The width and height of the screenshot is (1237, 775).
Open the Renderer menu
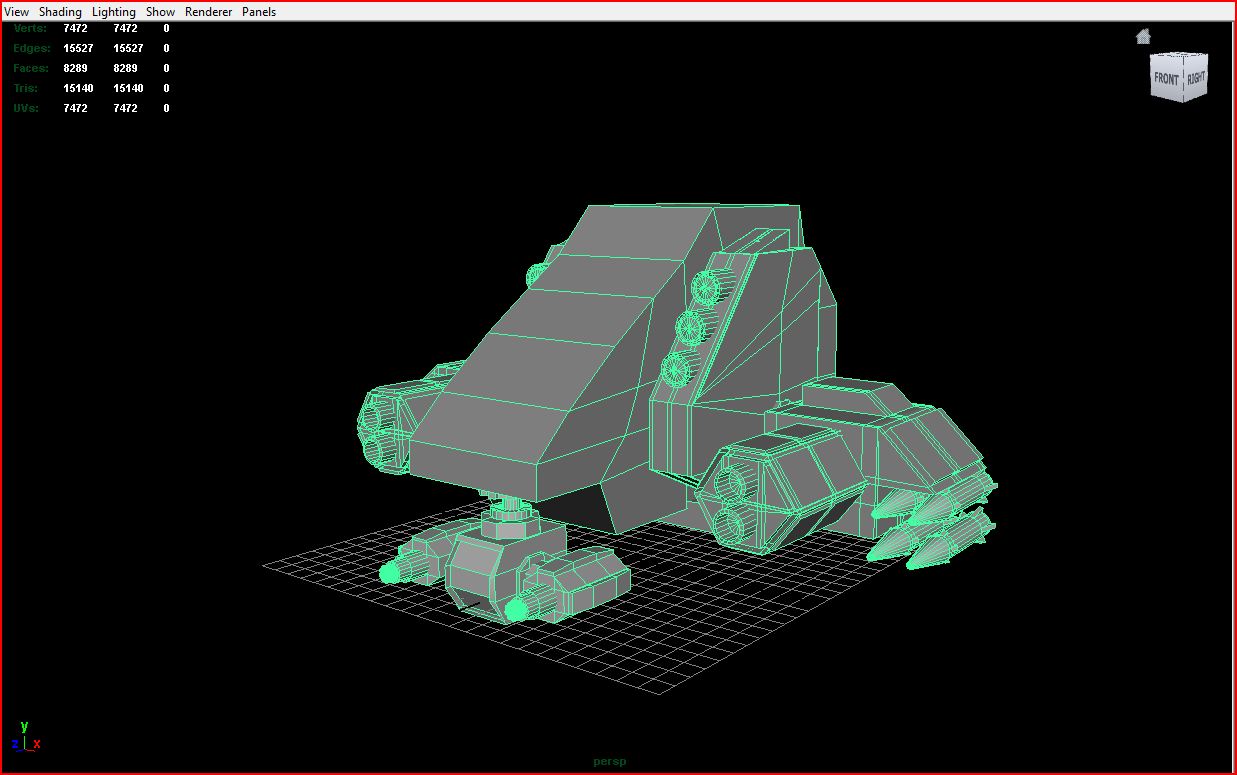click(208, 12)
